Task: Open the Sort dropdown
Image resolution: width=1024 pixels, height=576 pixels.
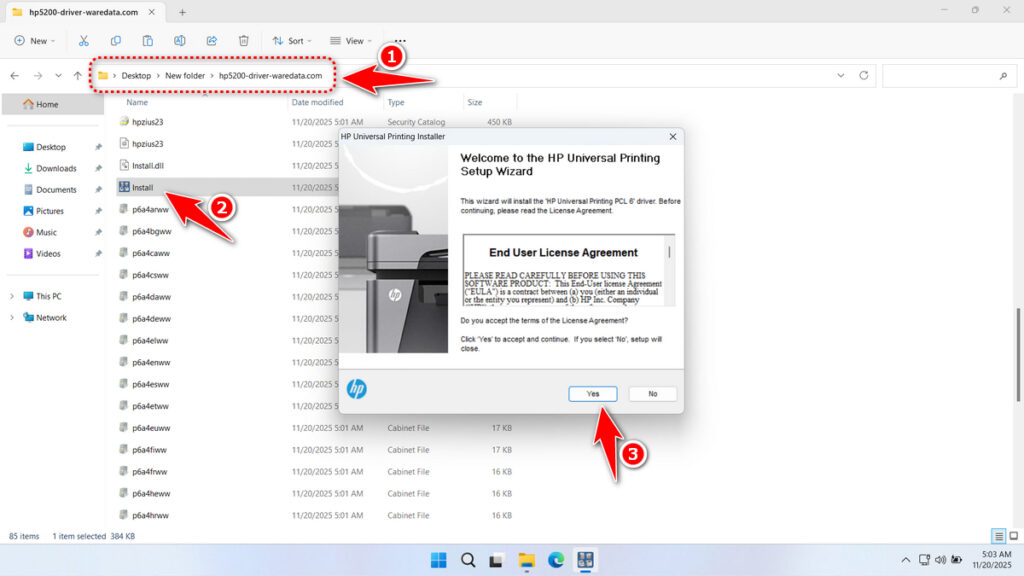Action: tap(292, 40)
